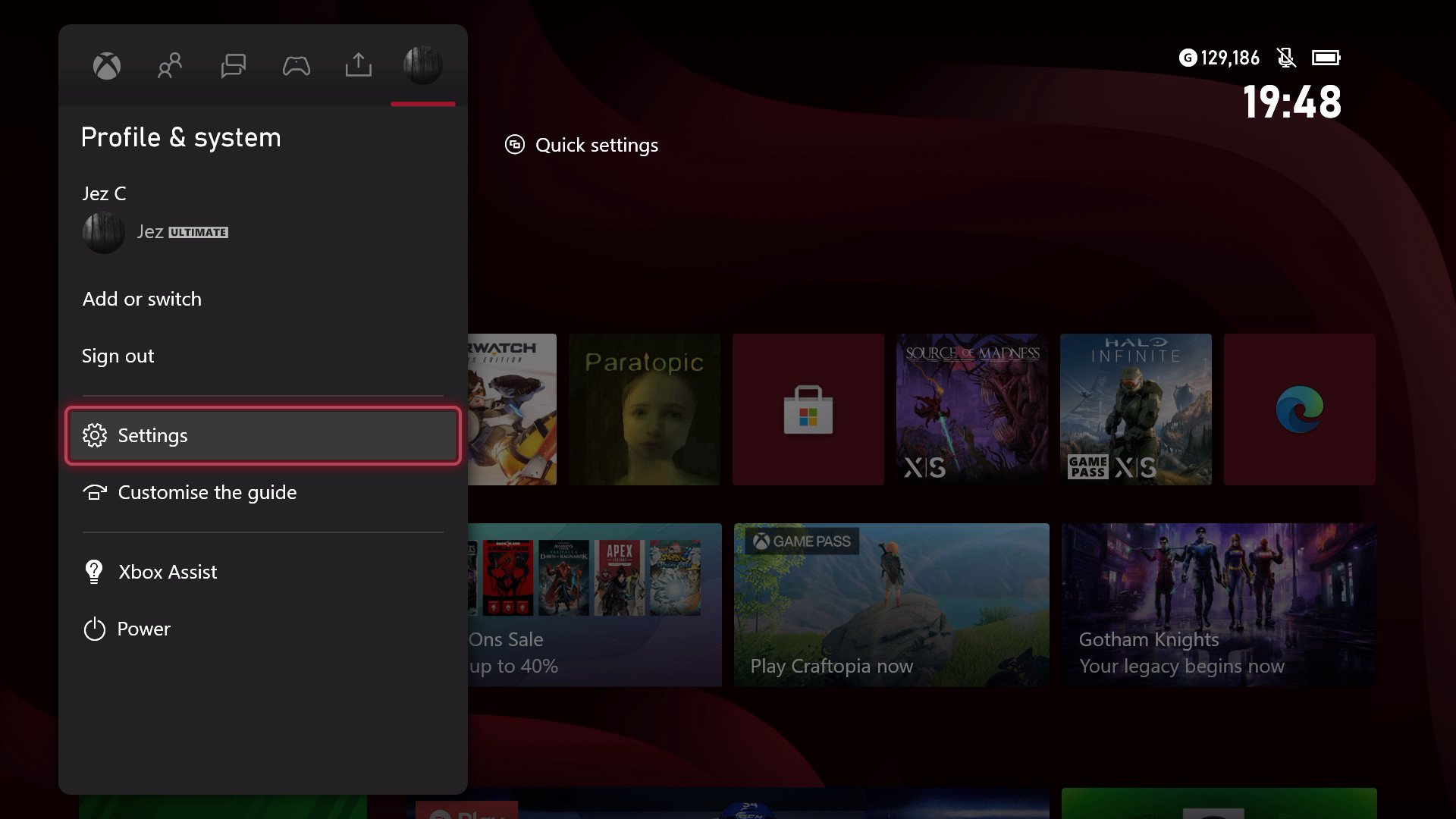1456x819 pixels.
Task: Expand Power options menu
Action: [x=144, y=628]
